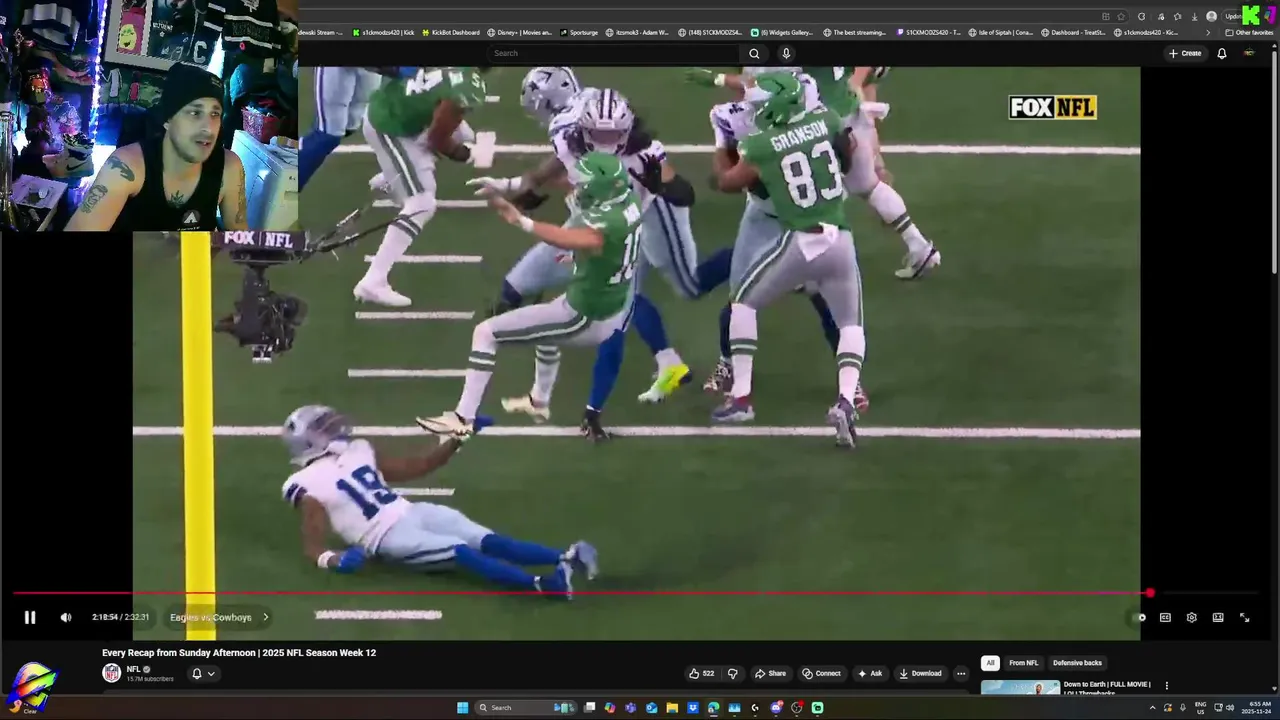This screenshot has width=1280, height=720.
Task: Share the video
Action: click(770, 673)
